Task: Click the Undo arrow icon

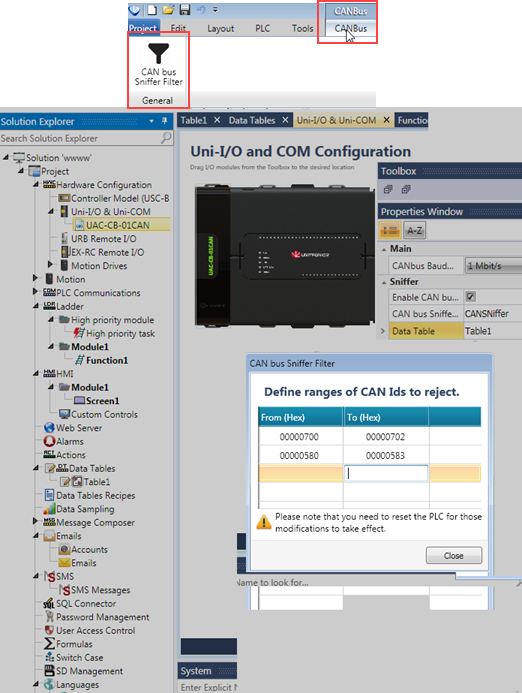Action: [x=201, y=10]
